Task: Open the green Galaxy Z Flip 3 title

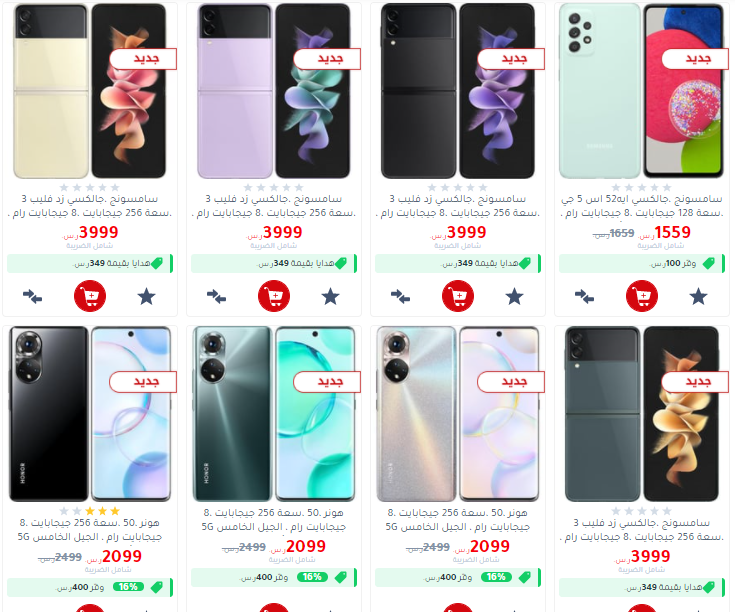Action: point(642,529)
